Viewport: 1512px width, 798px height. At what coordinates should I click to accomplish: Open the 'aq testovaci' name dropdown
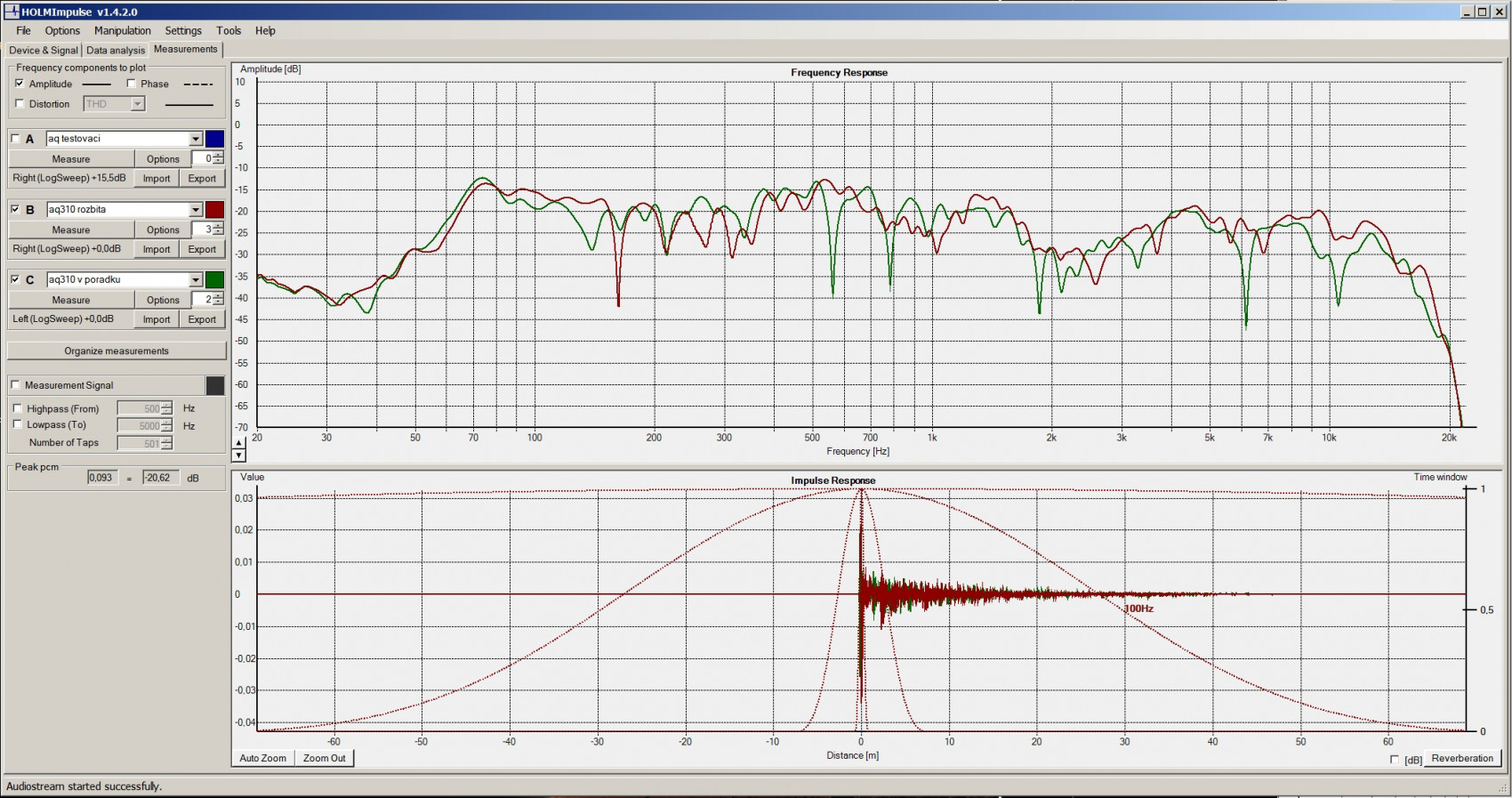(196, 139)
